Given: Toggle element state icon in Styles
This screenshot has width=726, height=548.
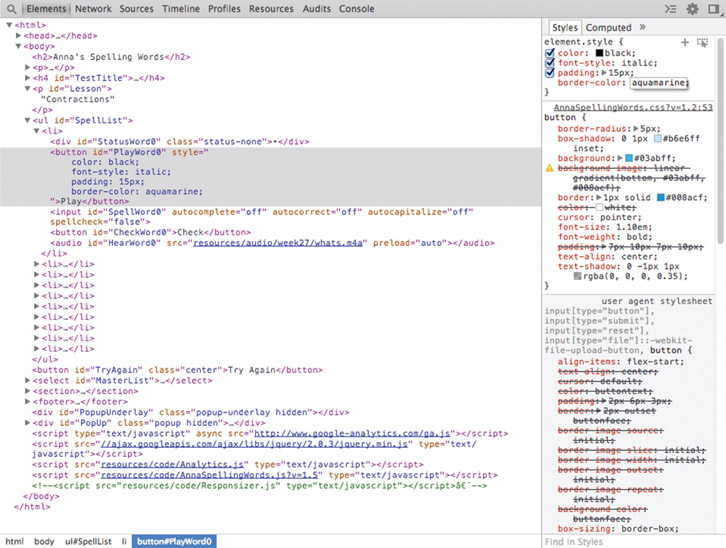Looking at the screenshot, I should (702, 42).
